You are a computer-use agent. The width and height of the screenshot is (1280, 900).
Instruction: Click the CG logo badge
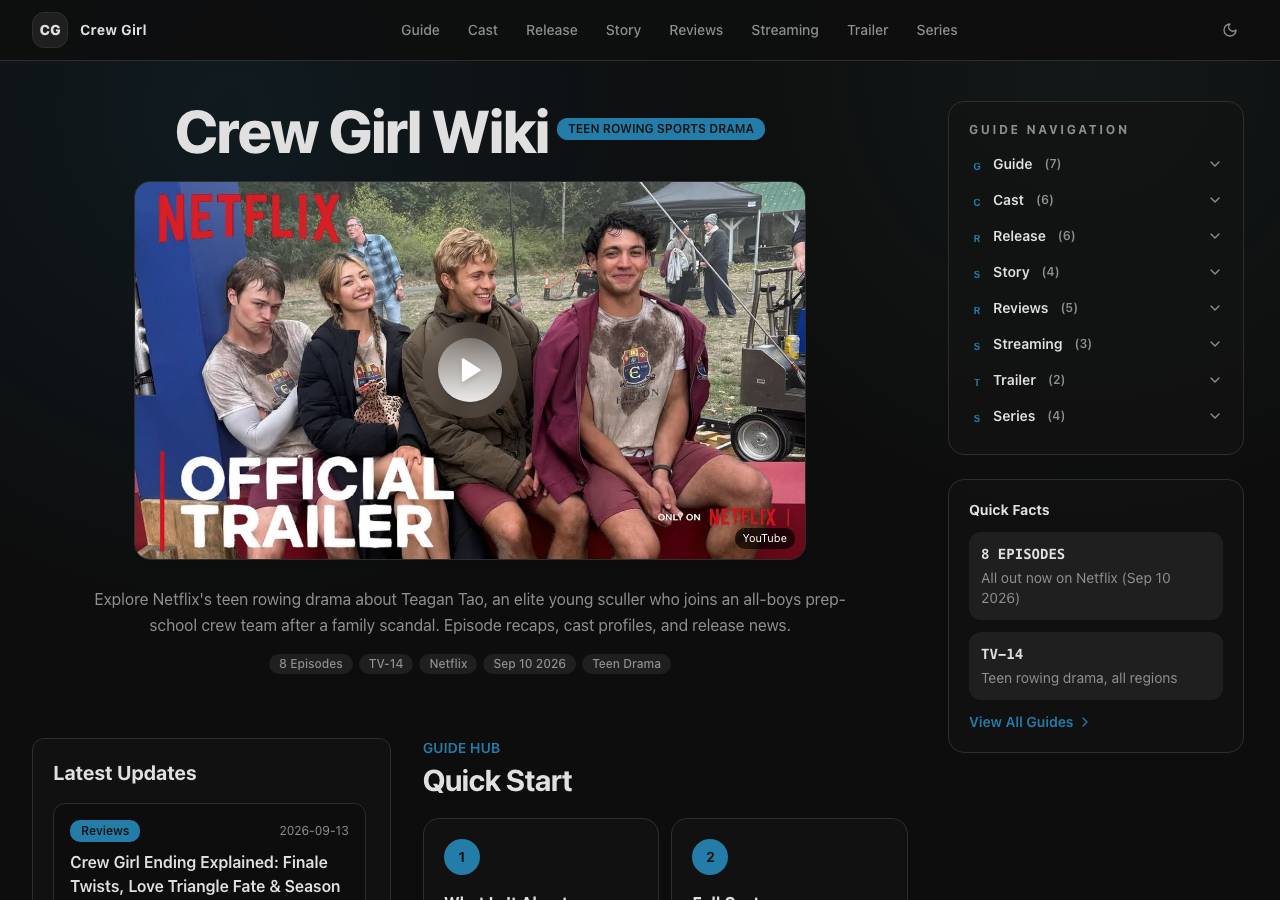click(50, 30)
